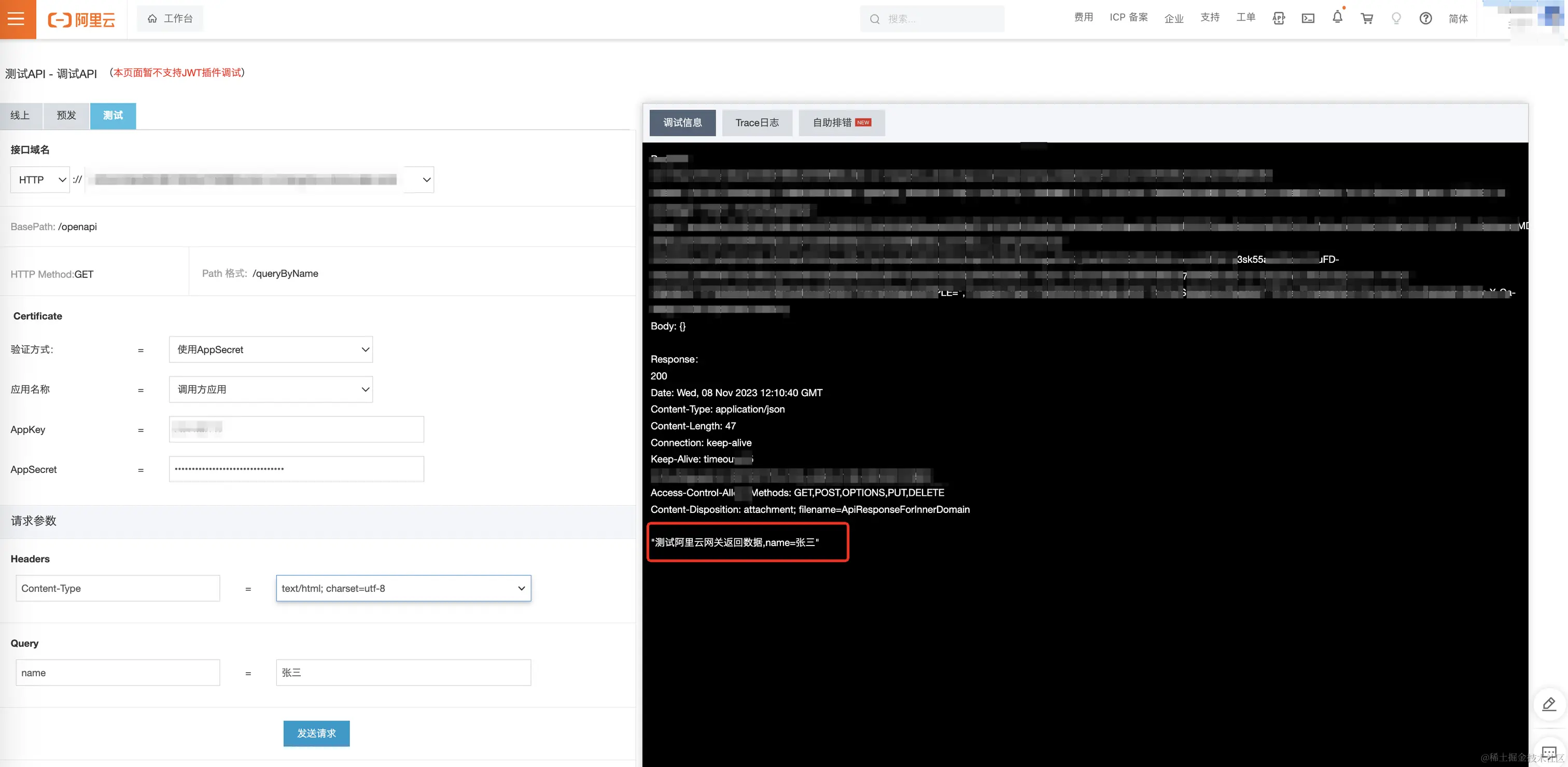This screenshot has width=1568, height=767.
Task: Switch to the Trace日志 tab
Action: 757,122
